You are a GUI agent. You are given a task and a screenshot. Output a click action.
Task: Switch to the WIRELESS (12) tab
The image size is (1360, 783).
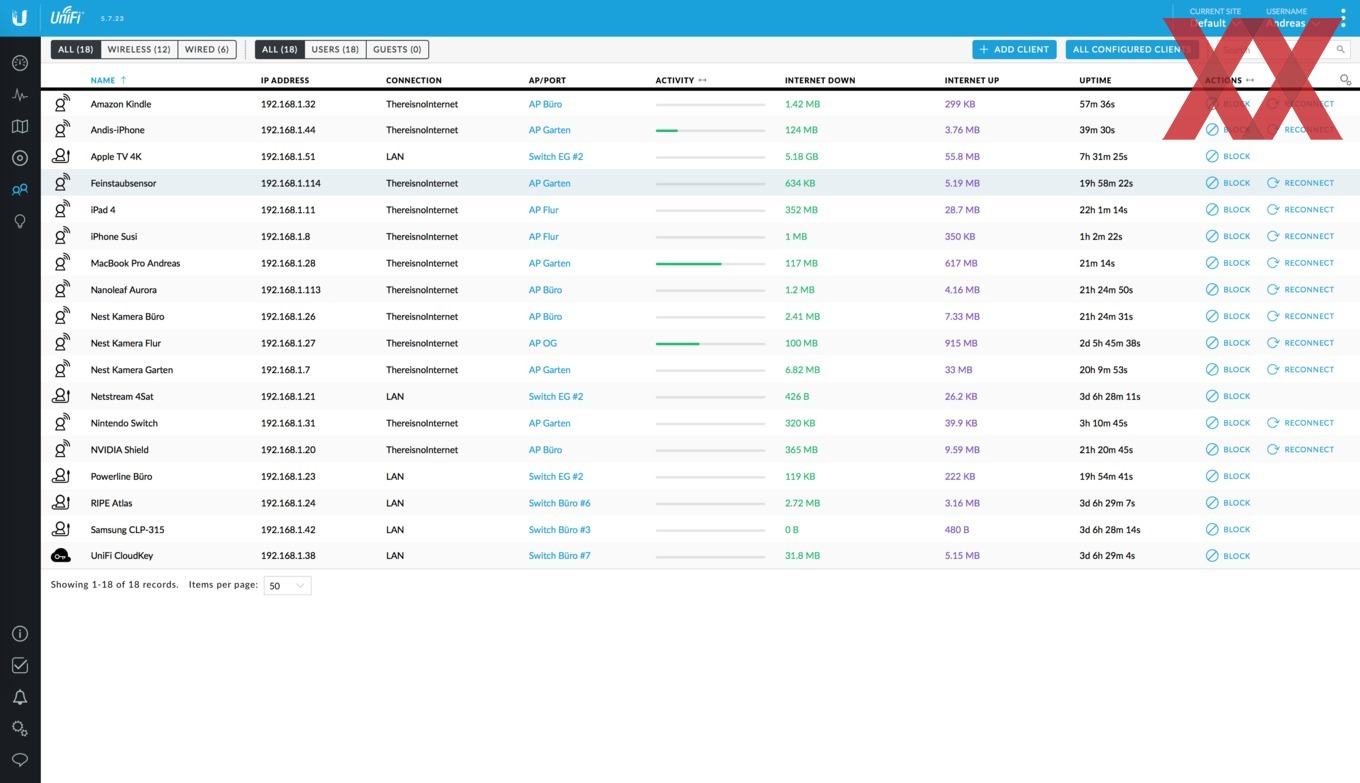(x=139, y=49)
